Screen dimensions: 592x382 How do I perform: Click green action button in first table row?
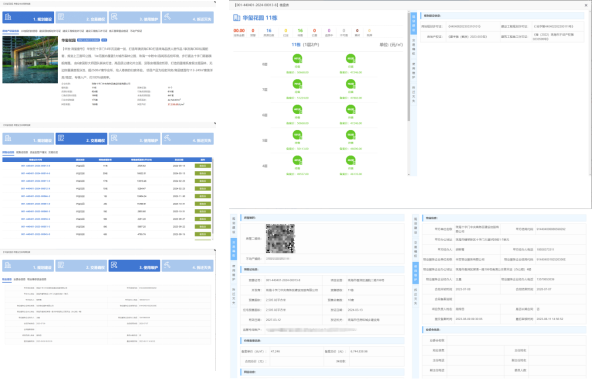(203, 166)
